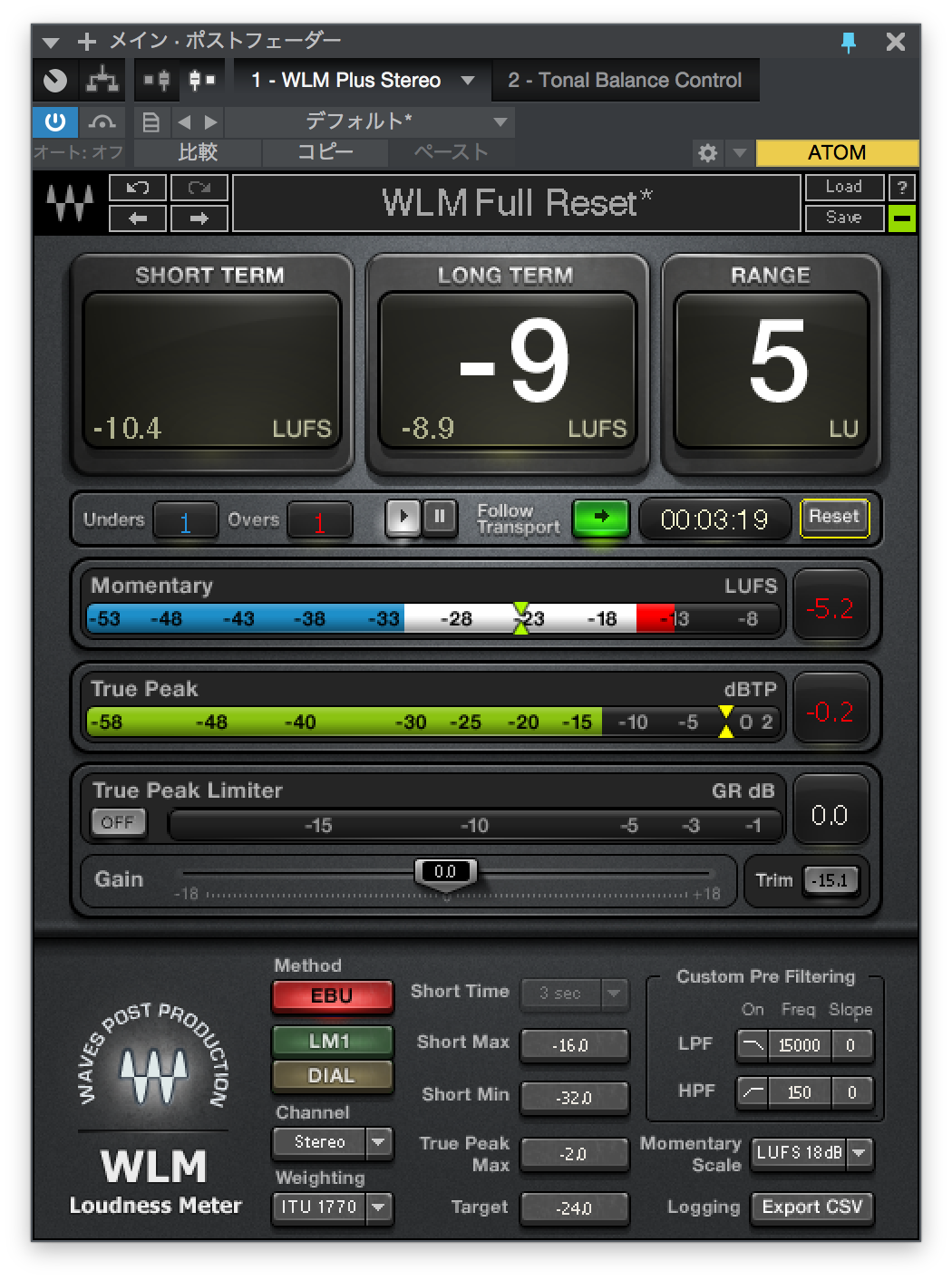Click the Trim button showing -15.1
The height and width of the screenshot is (1280, 952).
tap(831, 880)
